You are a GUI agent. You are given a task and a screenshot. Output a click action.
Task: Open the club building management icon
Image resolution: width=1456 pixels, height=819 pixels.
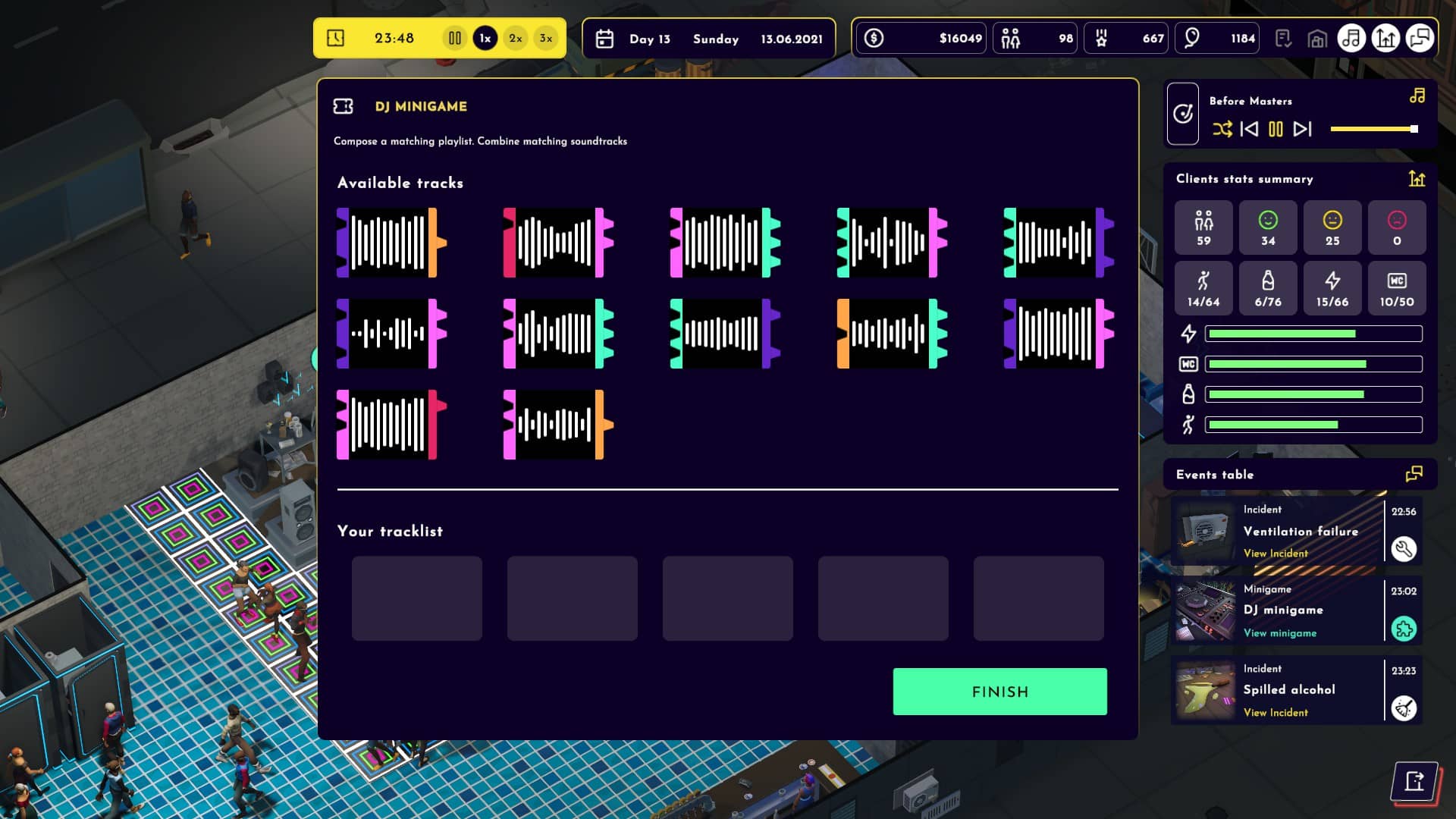coord(1317,39)
